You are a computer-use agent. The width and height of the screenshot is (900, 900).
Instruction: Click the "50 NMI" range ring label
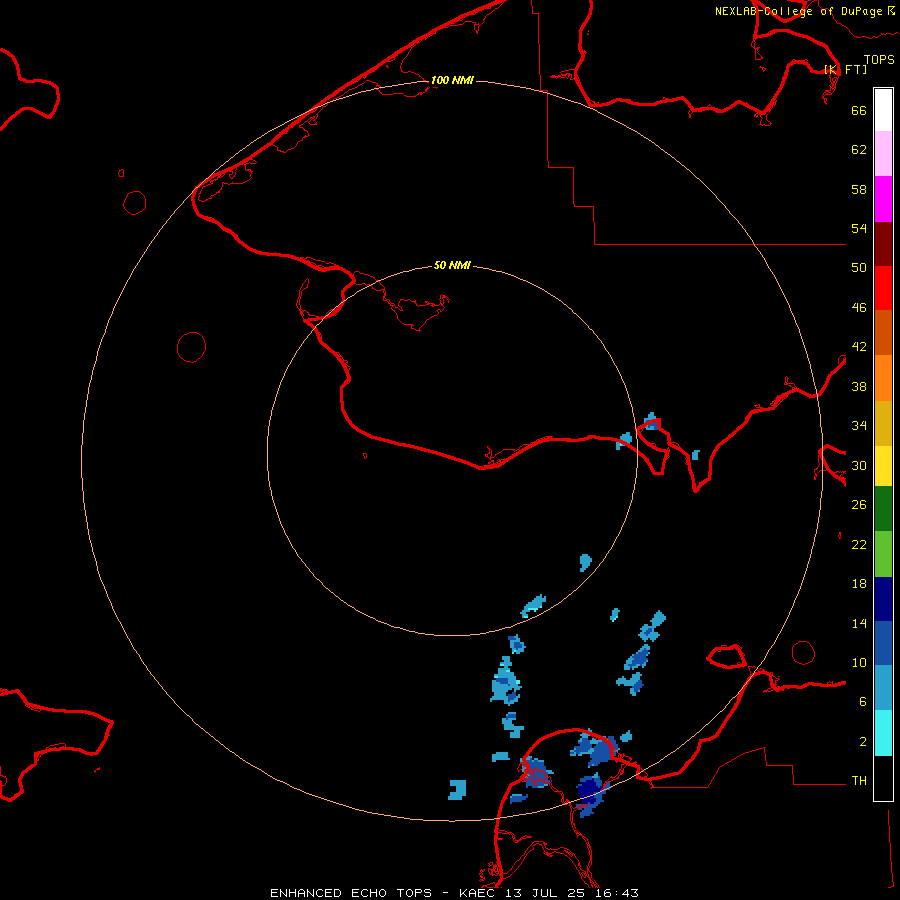[x=452, y=265]
